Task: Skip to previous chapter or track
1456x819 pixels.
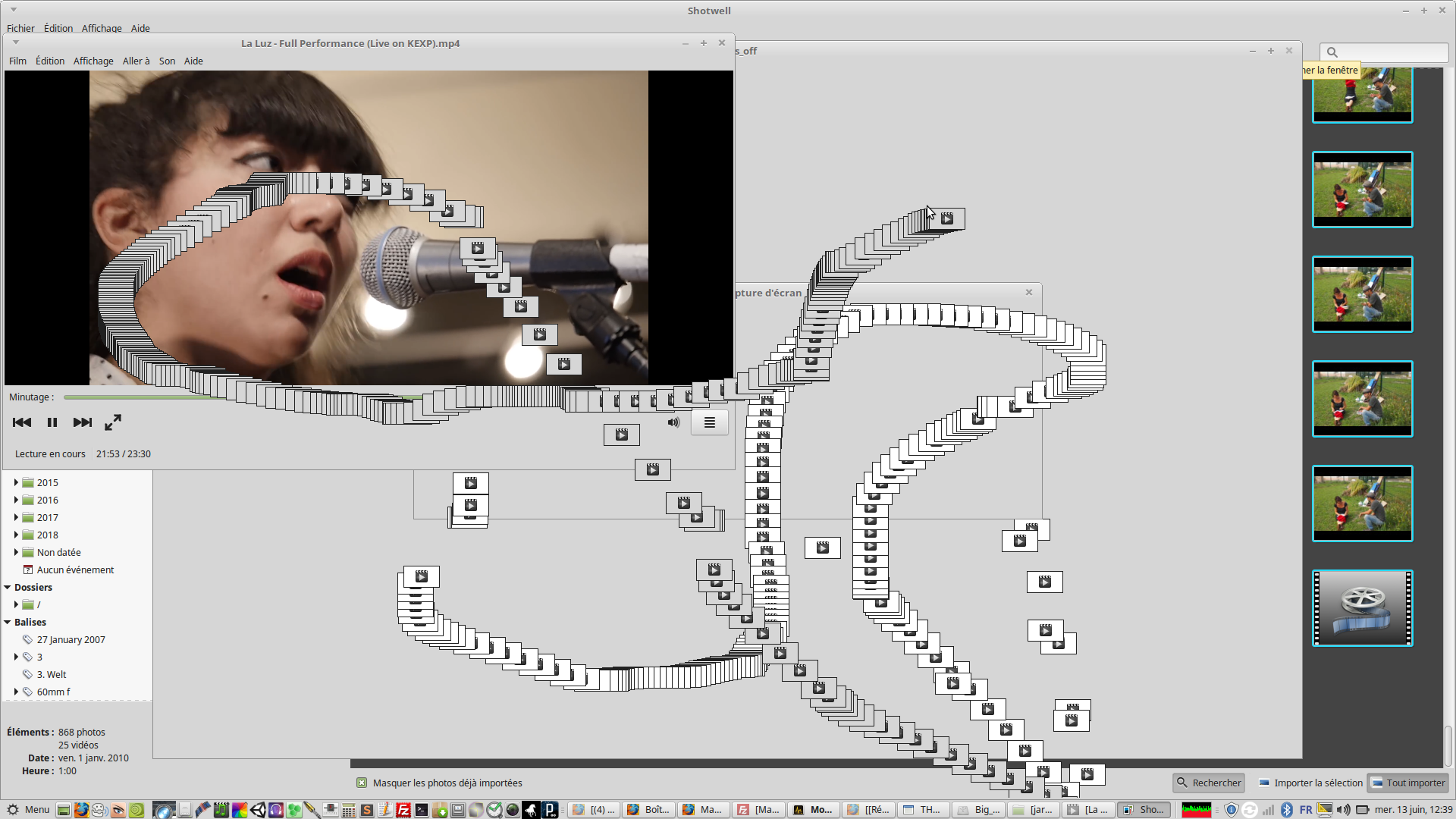Action: point(22,422)
